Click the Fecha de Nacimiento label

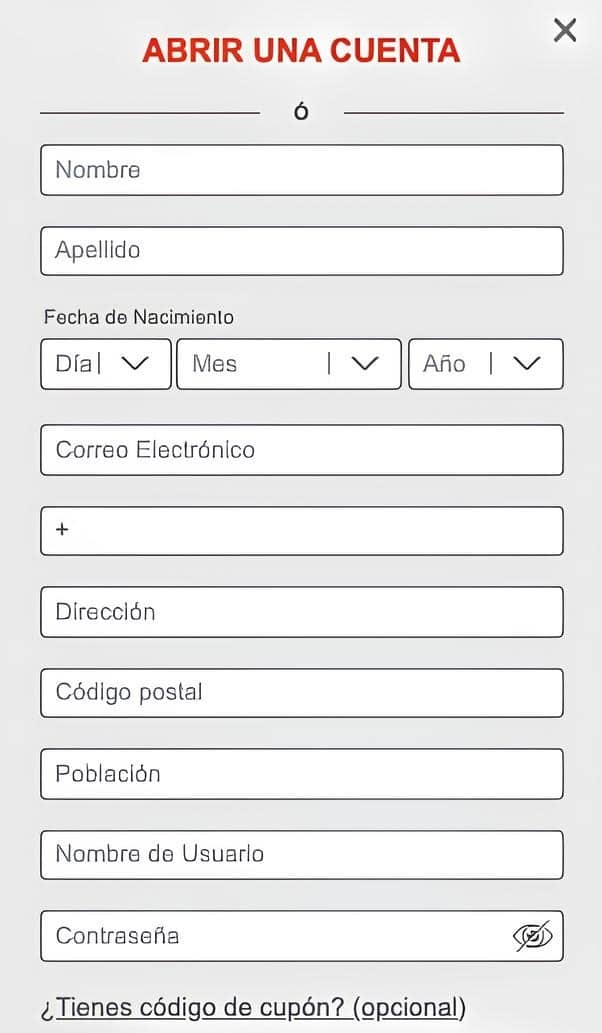point(139,317)
